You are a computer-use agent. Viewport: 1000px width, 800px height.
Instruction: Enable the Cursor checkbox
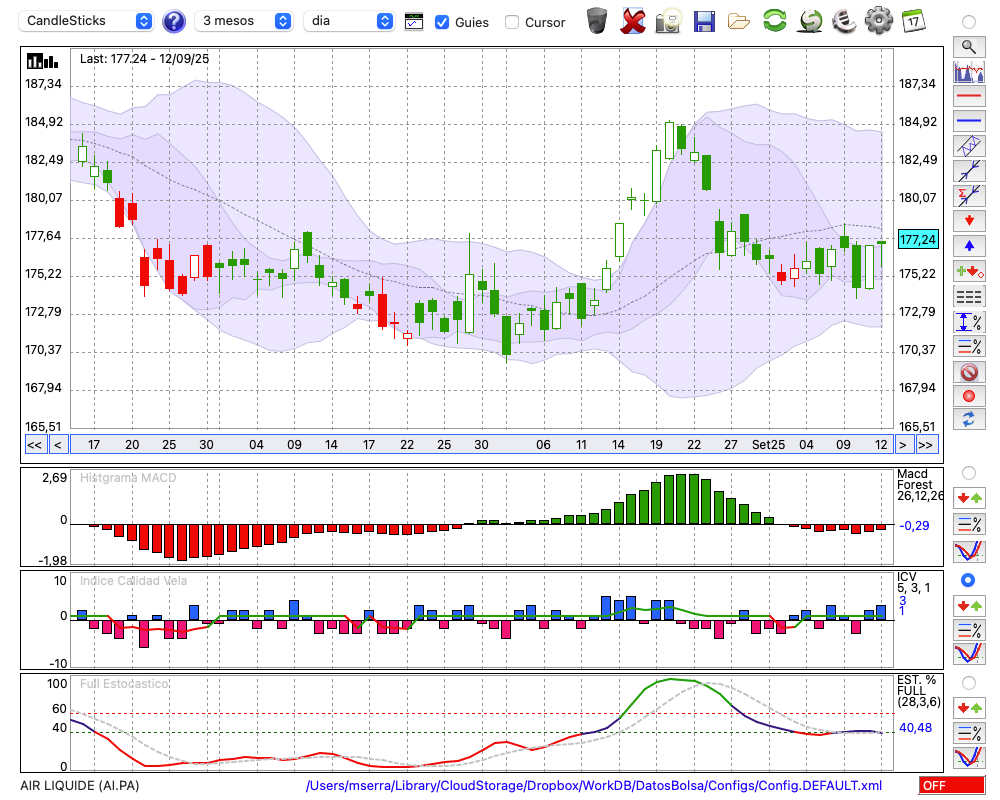tap(511, 22)
